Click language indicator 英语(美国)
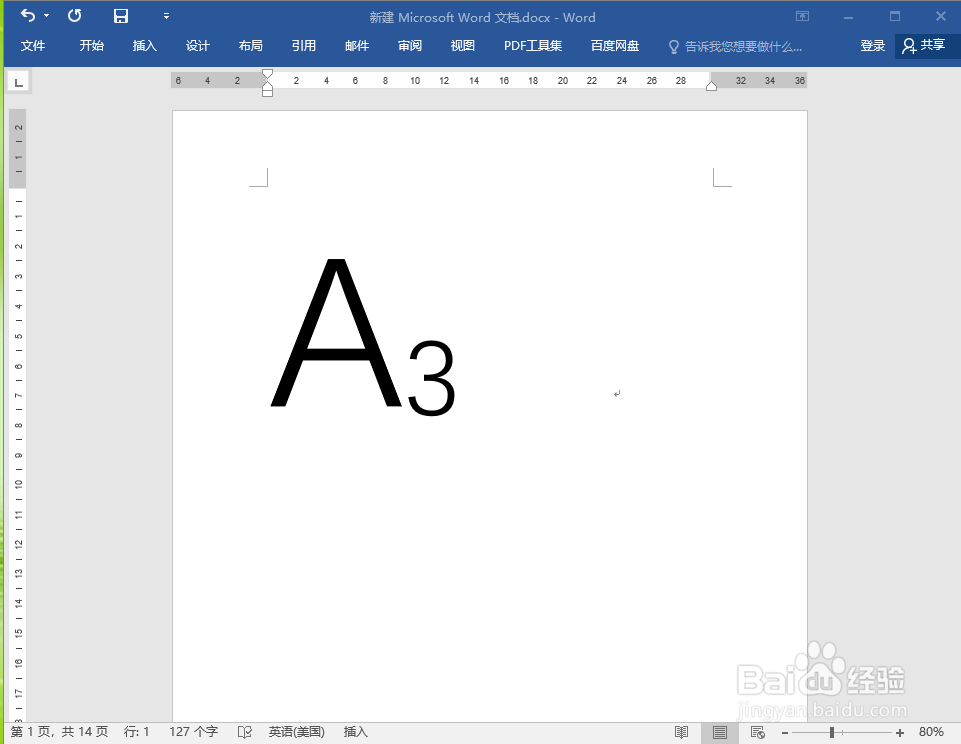The image size is (961, 744). (x=297, y=732)
